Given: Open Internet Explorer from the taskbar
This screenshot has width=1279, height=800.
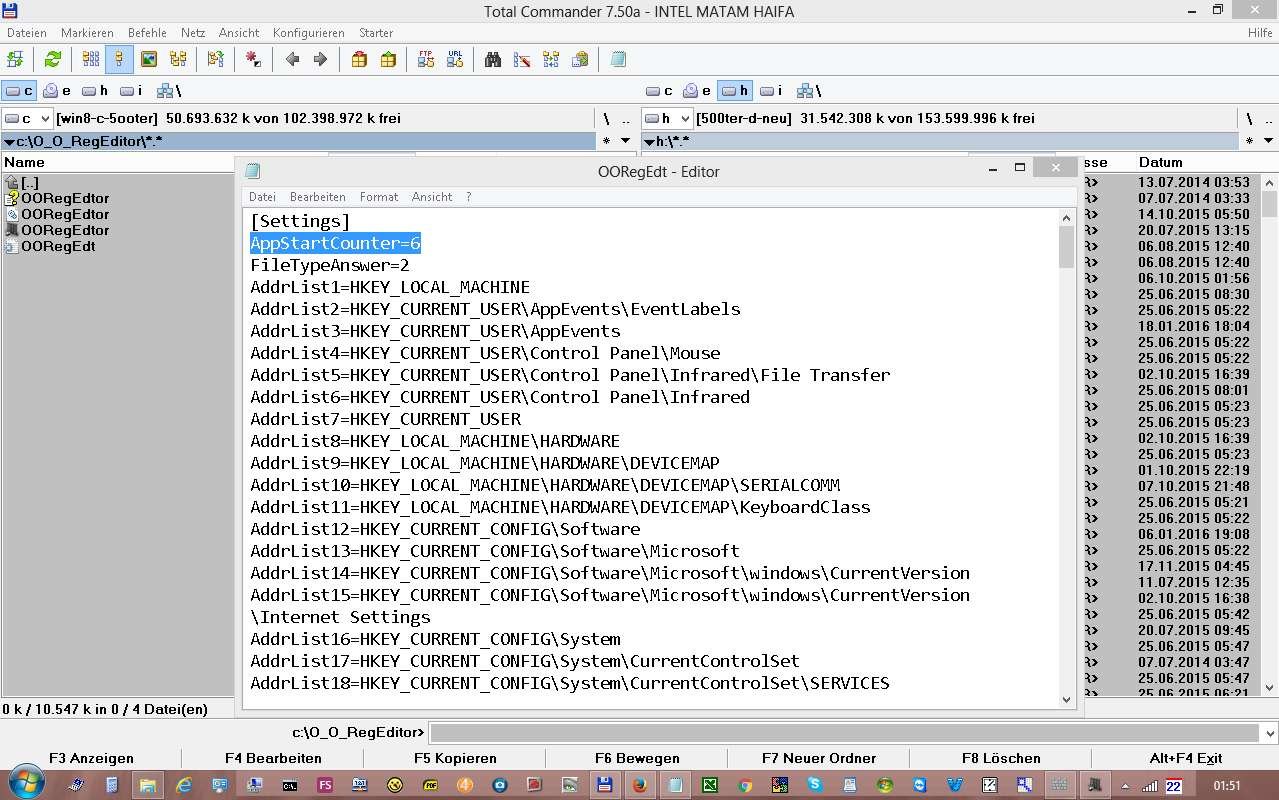Looking at the screenshot, I should click(184, 785).
